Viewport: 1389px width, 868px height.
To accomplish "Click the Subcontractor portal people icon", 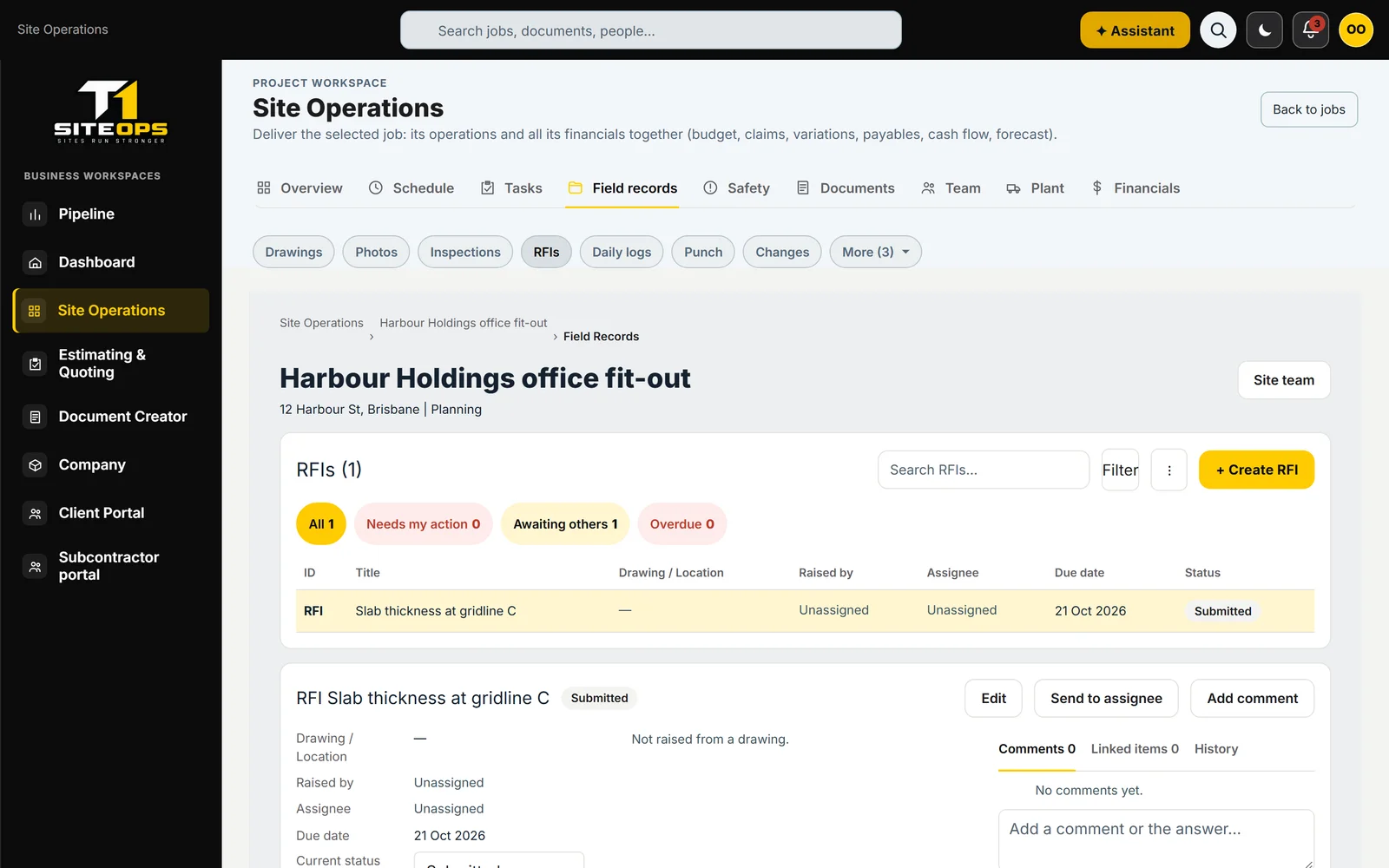I will coord(35,566).
